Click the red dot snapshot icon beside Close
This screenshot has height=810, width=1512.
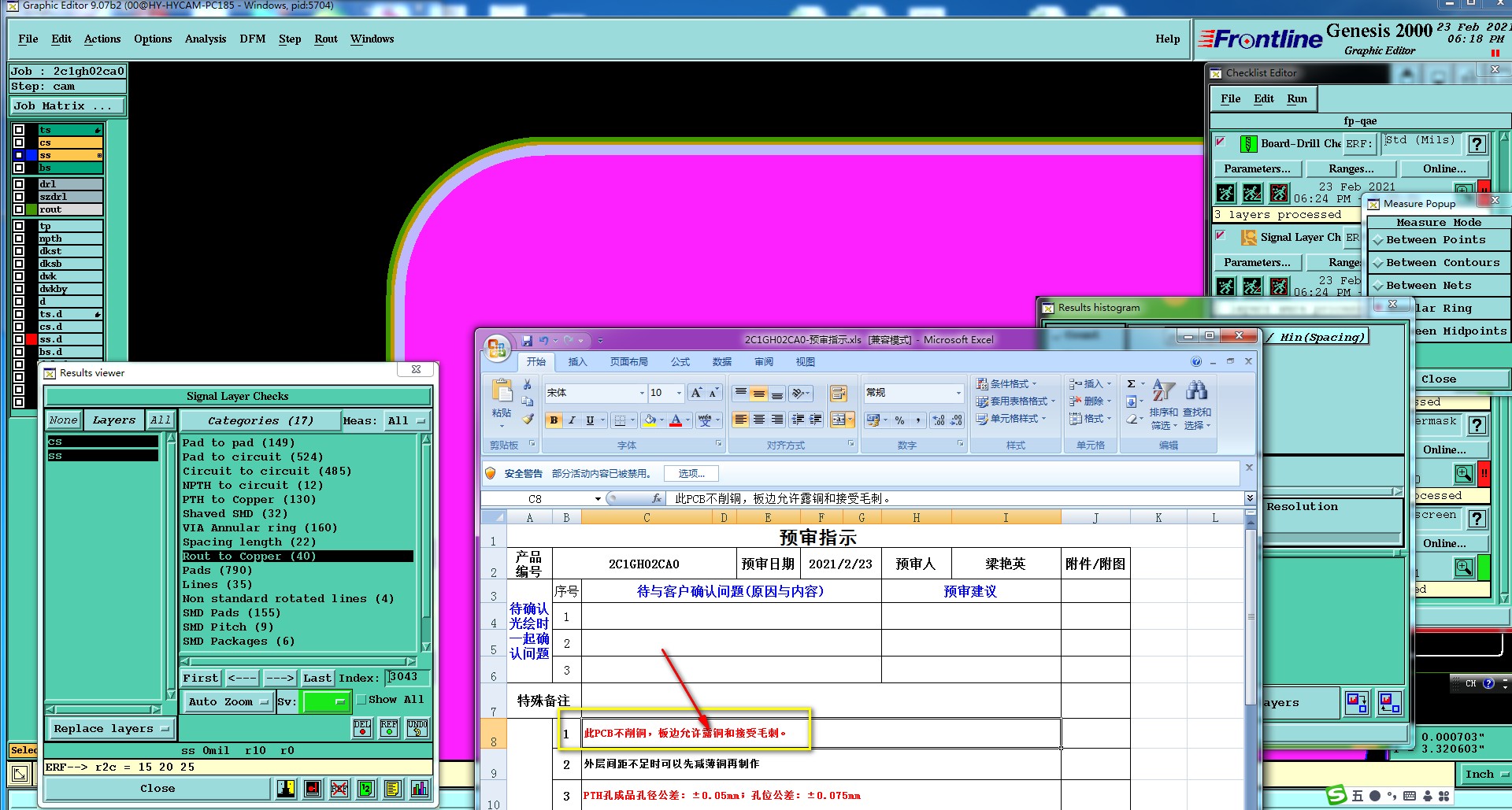313,788
